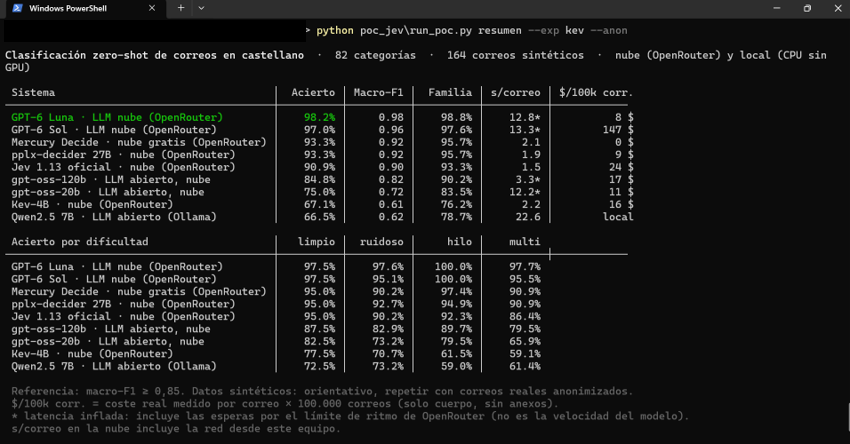Open a new terminal tab
Viewport: 850px width, 444px height.
181,8
